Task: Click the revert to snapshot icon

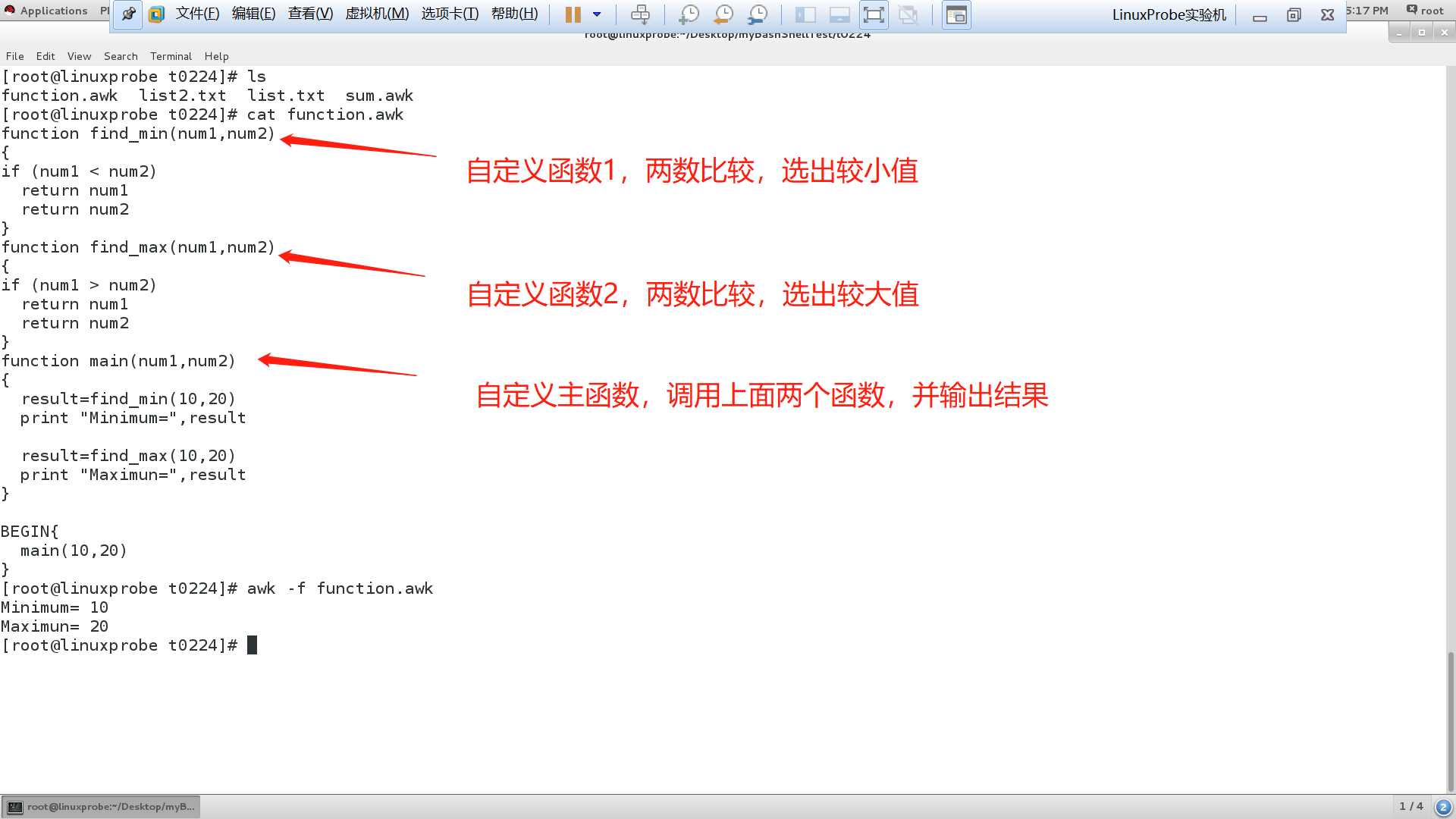Action: (723, 14)
